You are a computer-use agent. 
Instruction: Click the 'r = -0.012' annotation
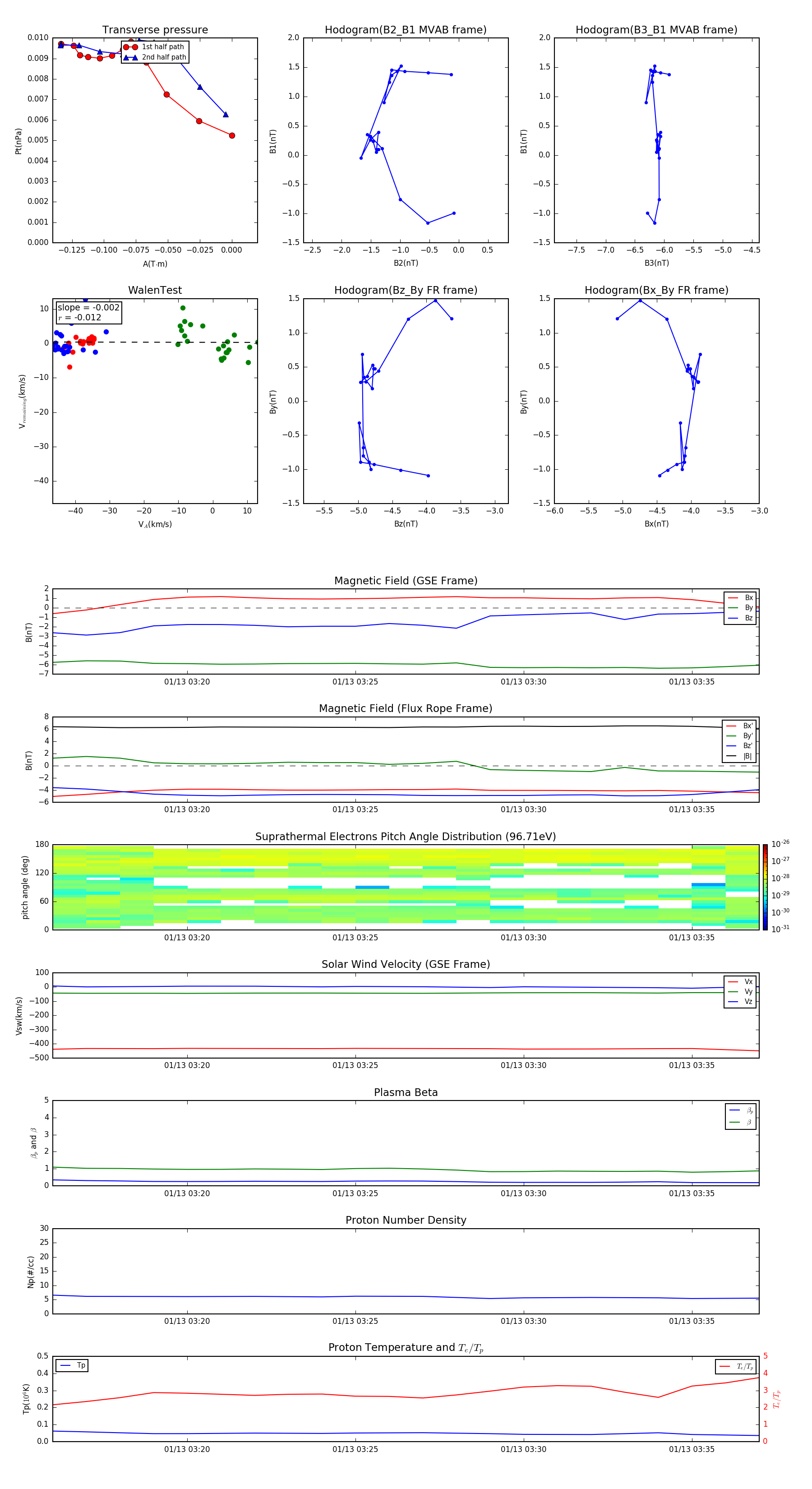80,317
